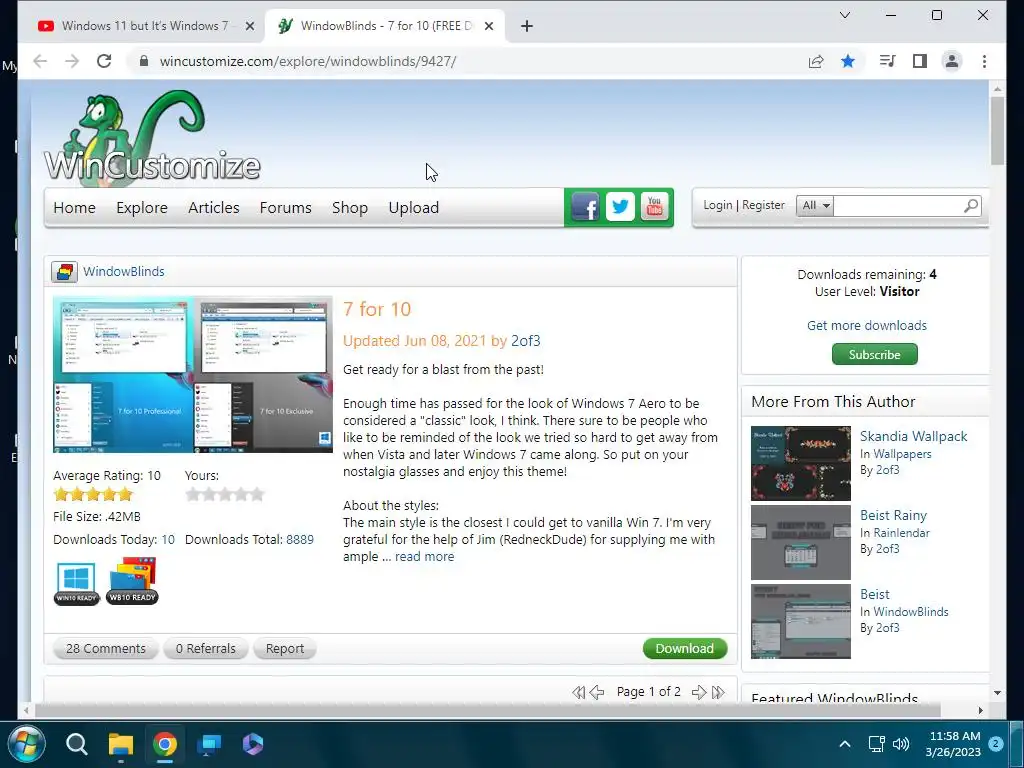This screenshot has width=1024, height=768.
Task: Open a new tab with the plus button
Action: point(527,26)
